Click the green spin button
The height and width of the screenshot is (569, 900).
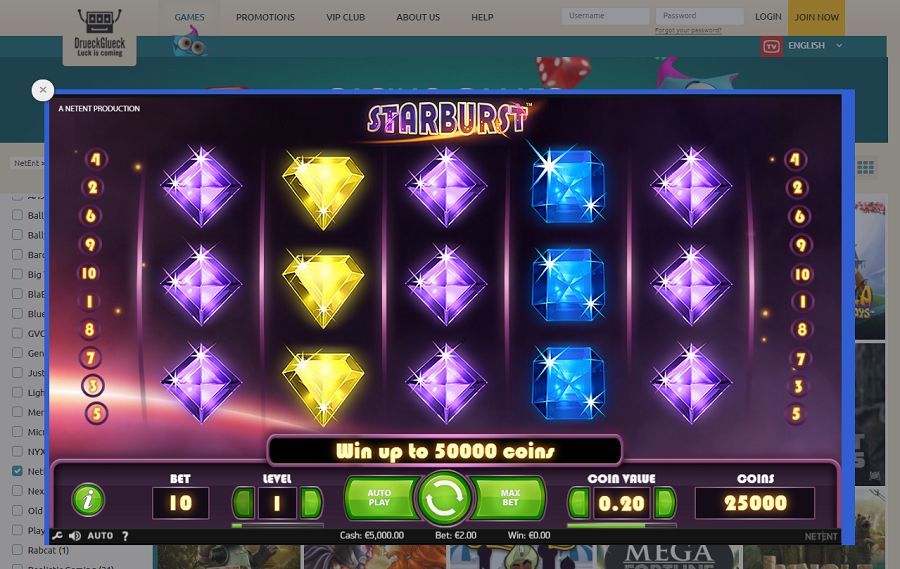coord(444,498)
